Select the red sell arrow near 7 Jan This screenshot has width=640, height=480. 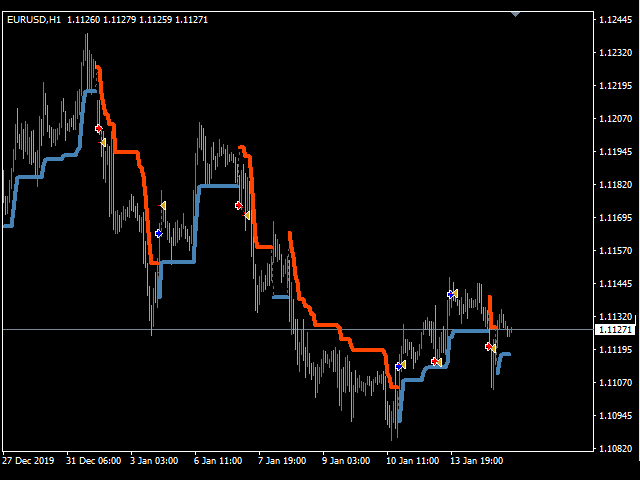click(238, 206)
